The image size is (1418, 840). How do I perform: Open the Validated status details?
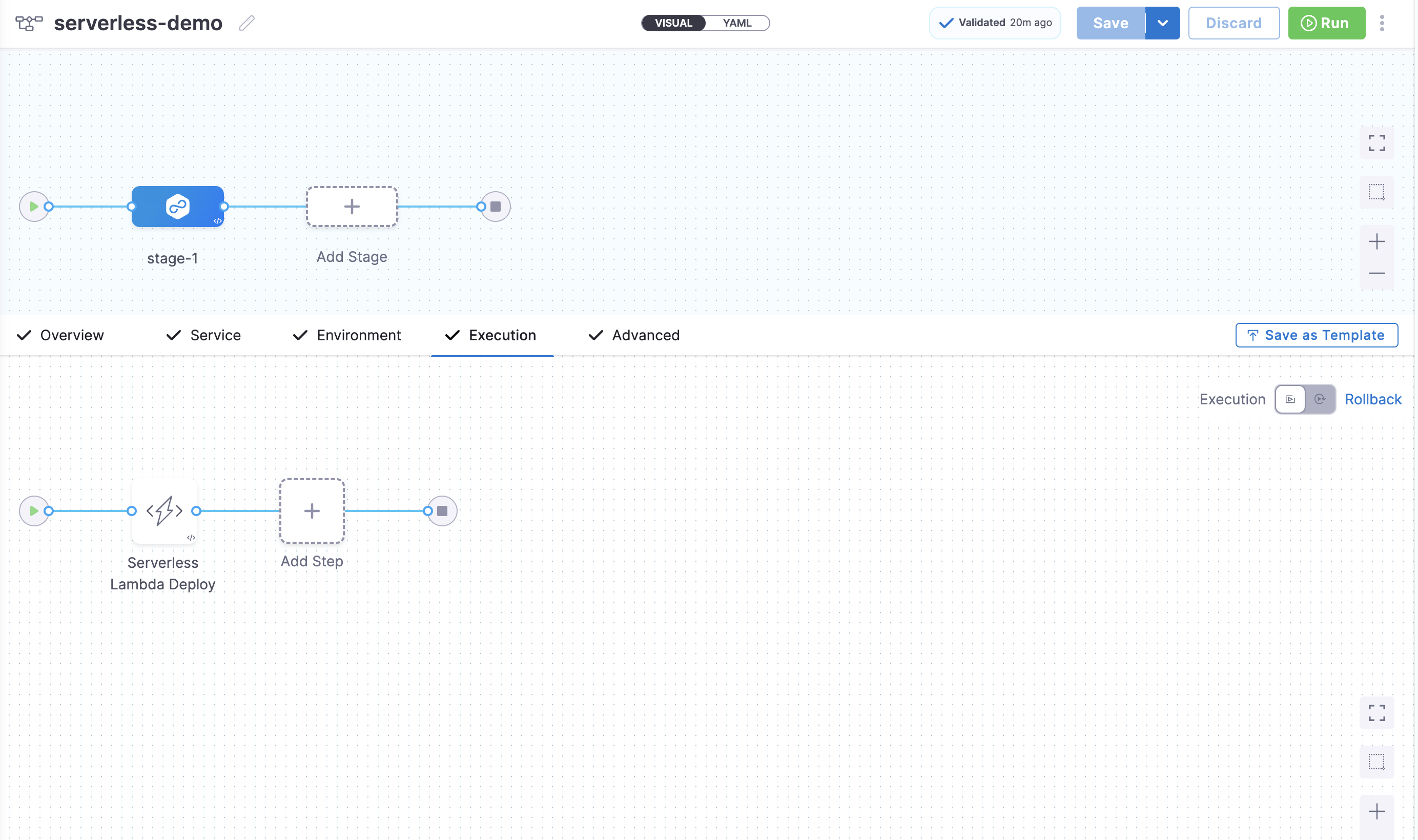[995, 23]
